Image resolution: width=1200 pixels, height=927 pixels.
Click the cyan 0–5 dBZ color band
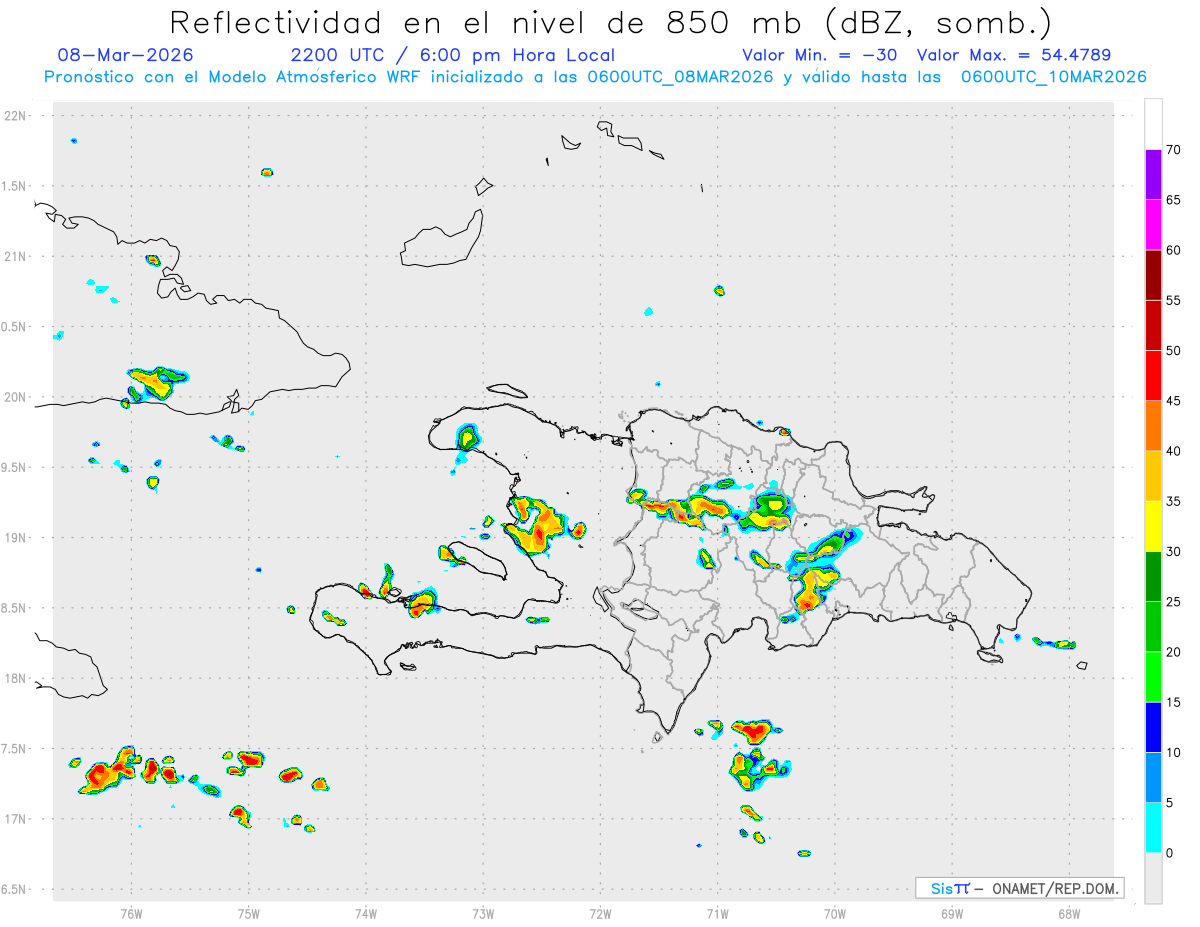coord(1153,828)
